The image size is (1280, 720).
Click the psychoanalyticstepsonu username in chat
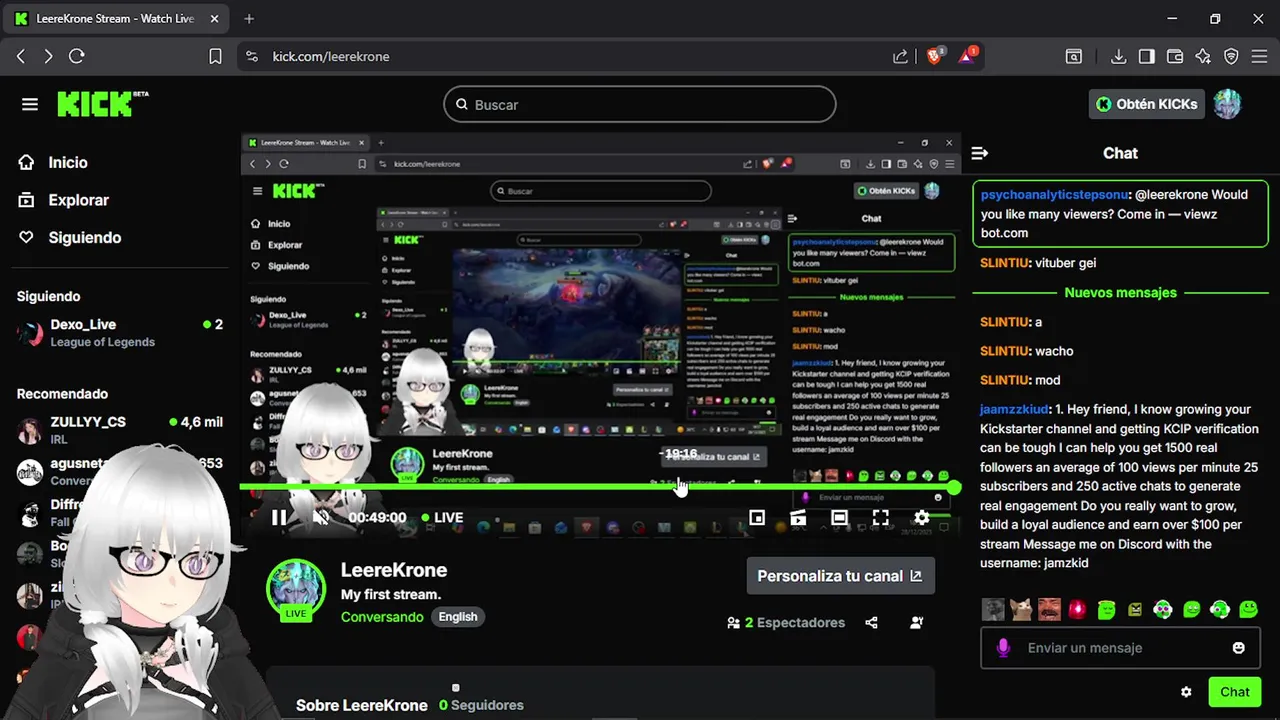[1054, 195]
